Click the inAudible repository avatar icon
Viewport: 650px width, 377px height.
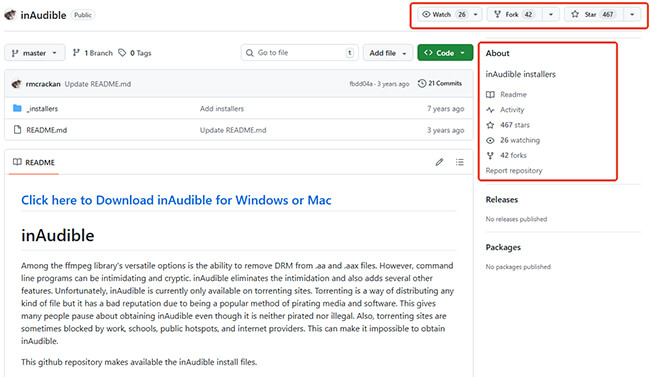pyautogui.click(x=10, y=15)
